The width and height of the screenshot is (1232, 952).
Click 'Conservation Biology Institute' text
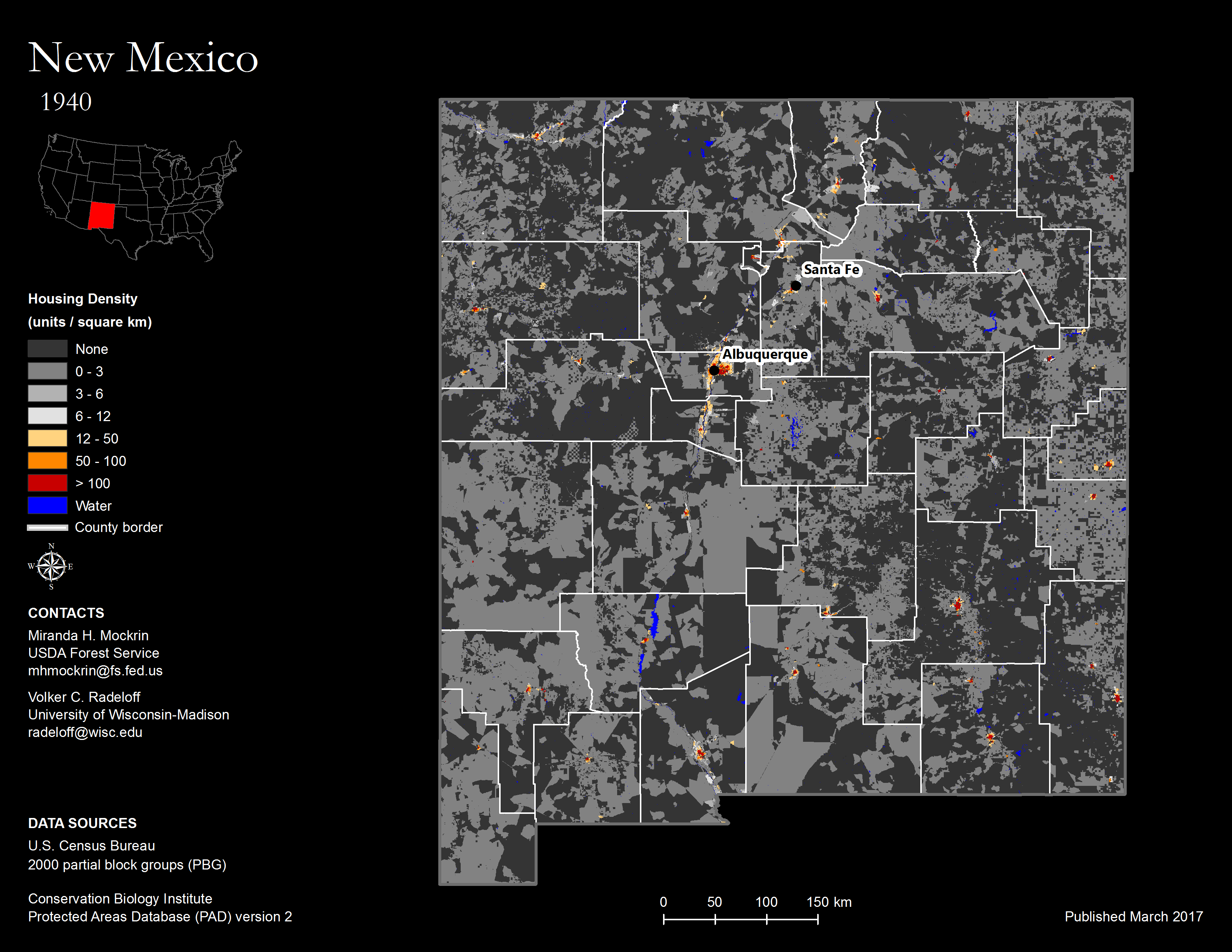pos(120,899)
